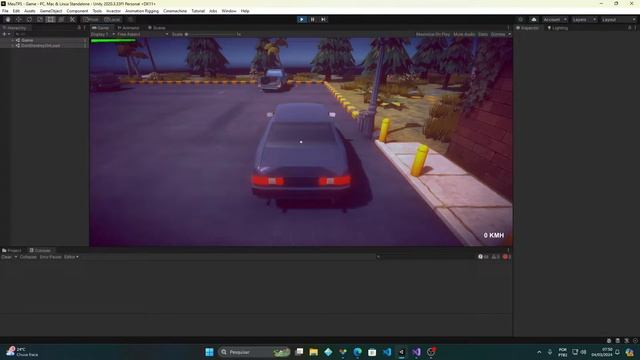Click the Hierarchy add (+) button
640x360 pixels.
tap(4, 34)
